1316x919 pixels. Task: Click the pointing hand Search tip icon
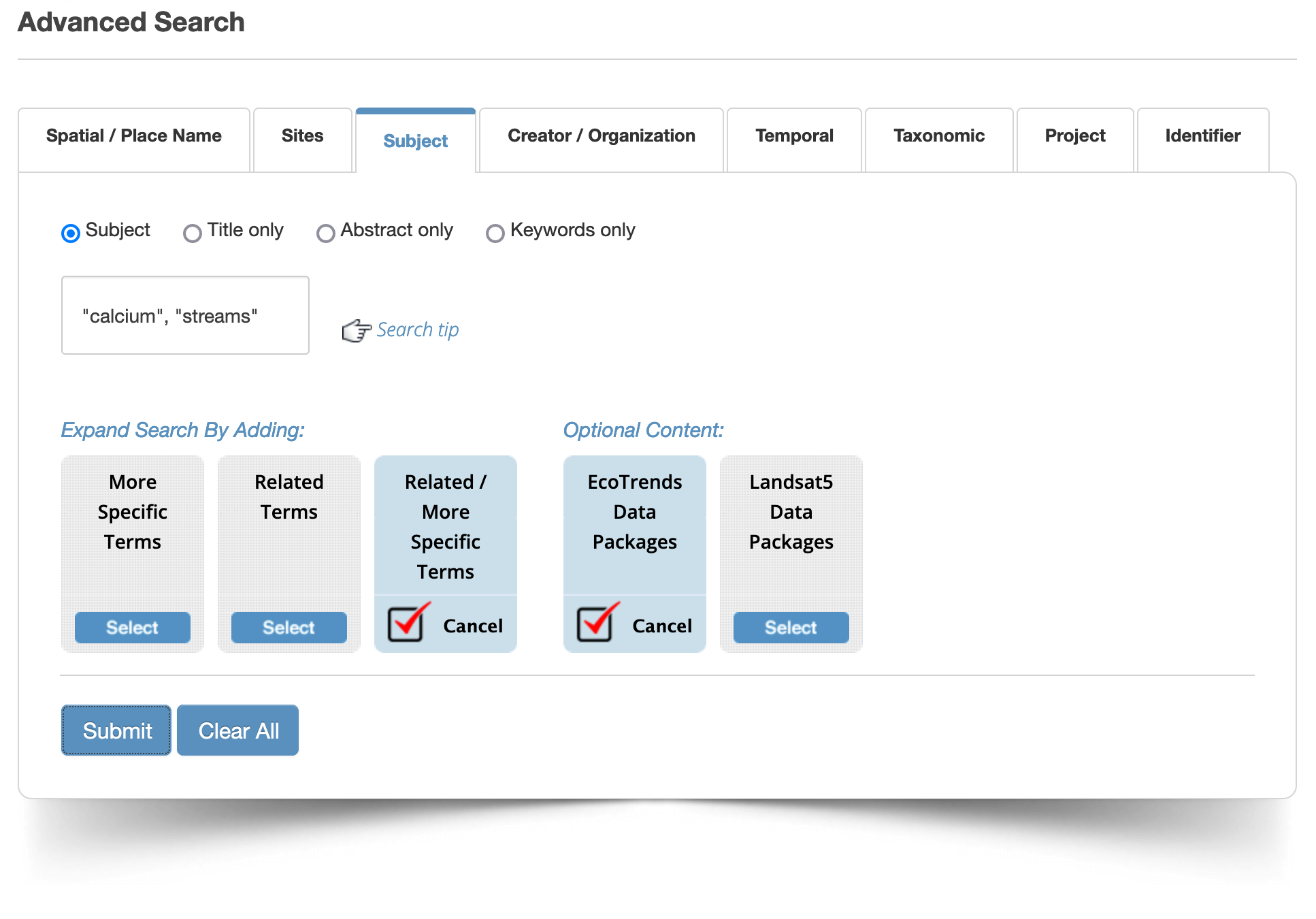click(x=357, y=331)
